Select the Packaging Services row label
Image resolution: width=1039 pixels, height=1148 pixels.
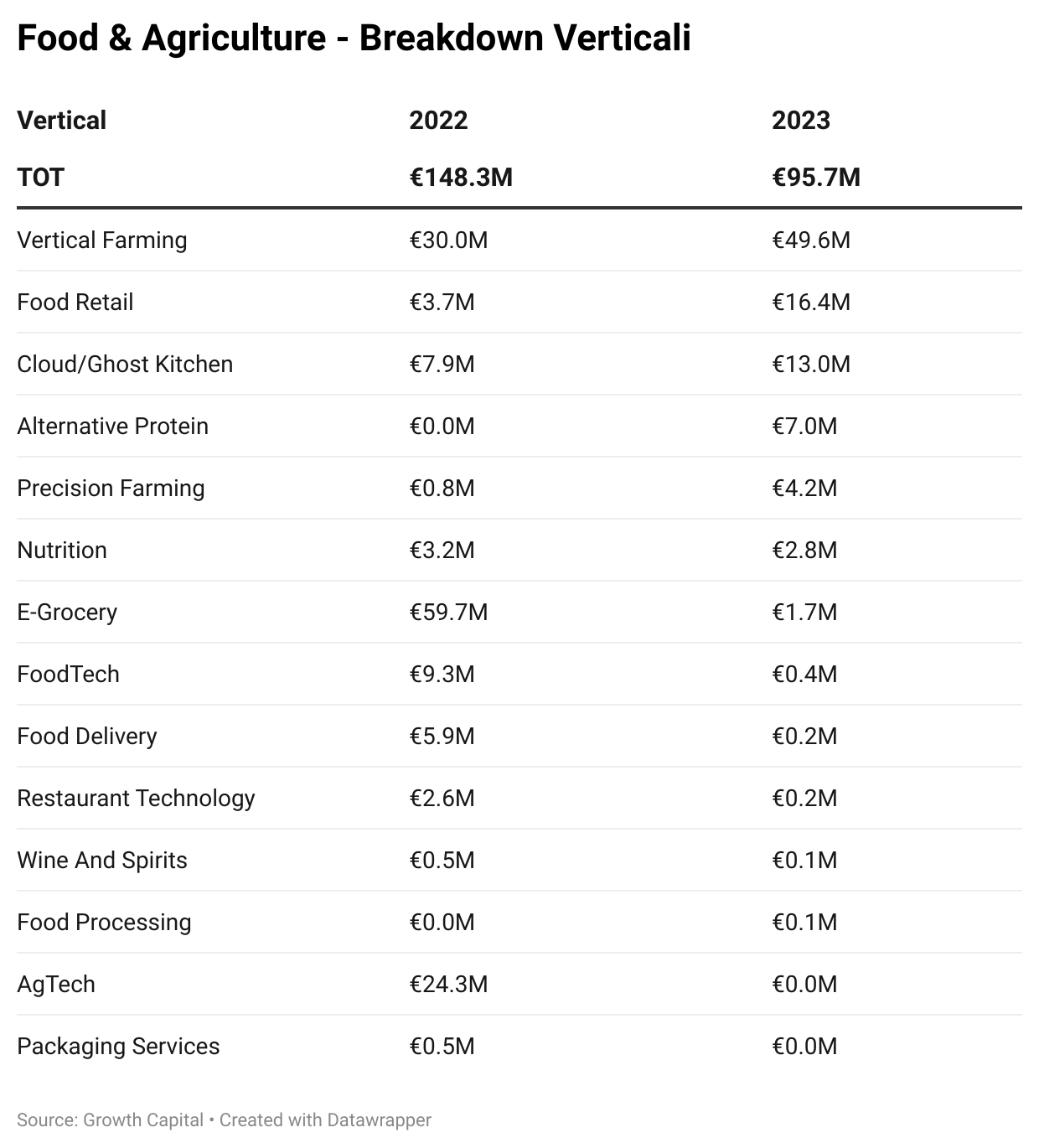pos(118,1047)
